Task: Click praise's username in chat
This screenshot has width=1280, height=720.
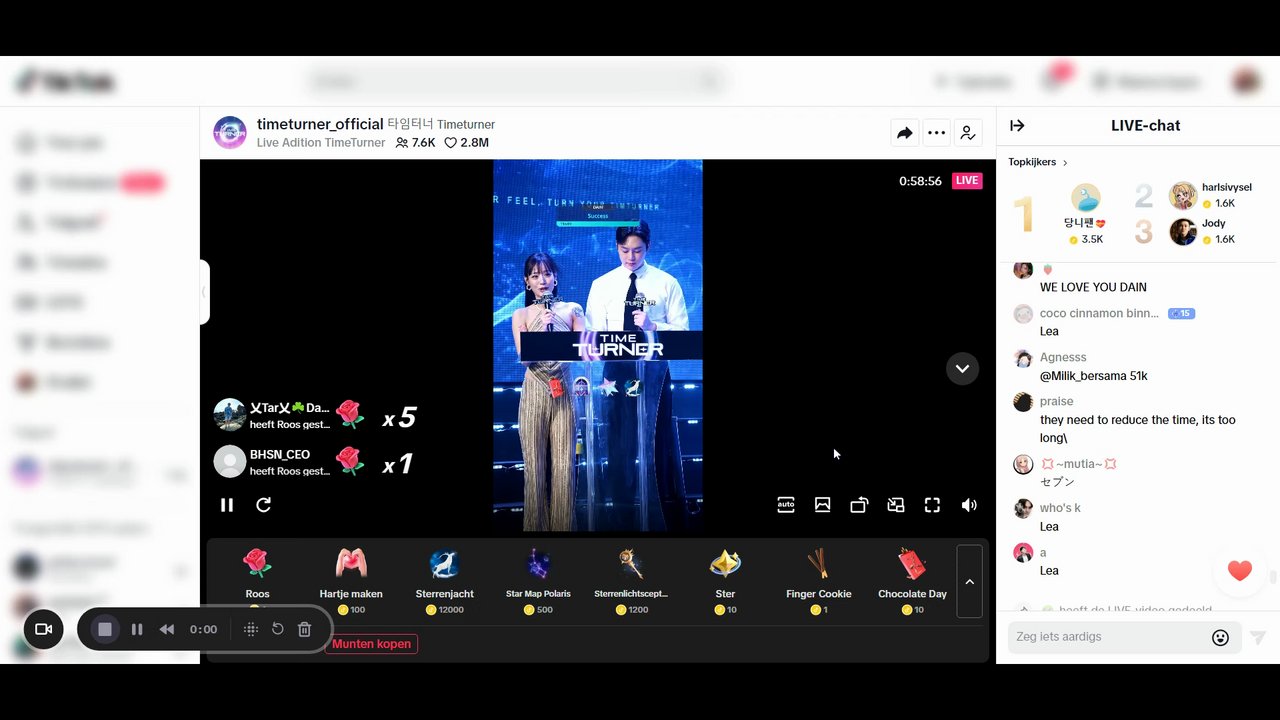Action: point(1056,401)
